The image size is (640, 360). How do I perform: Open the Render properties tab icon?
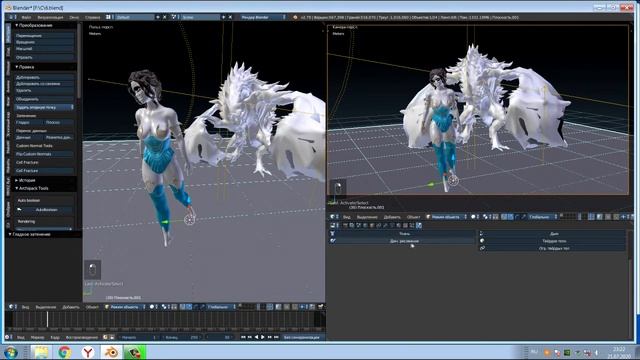(x=345, y=225)
